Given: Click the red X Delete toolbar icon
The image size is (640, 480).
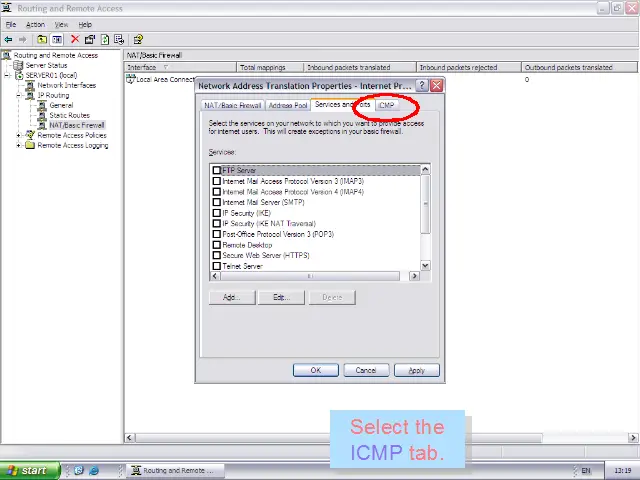Looking at the screenshot, I should 75,39.
